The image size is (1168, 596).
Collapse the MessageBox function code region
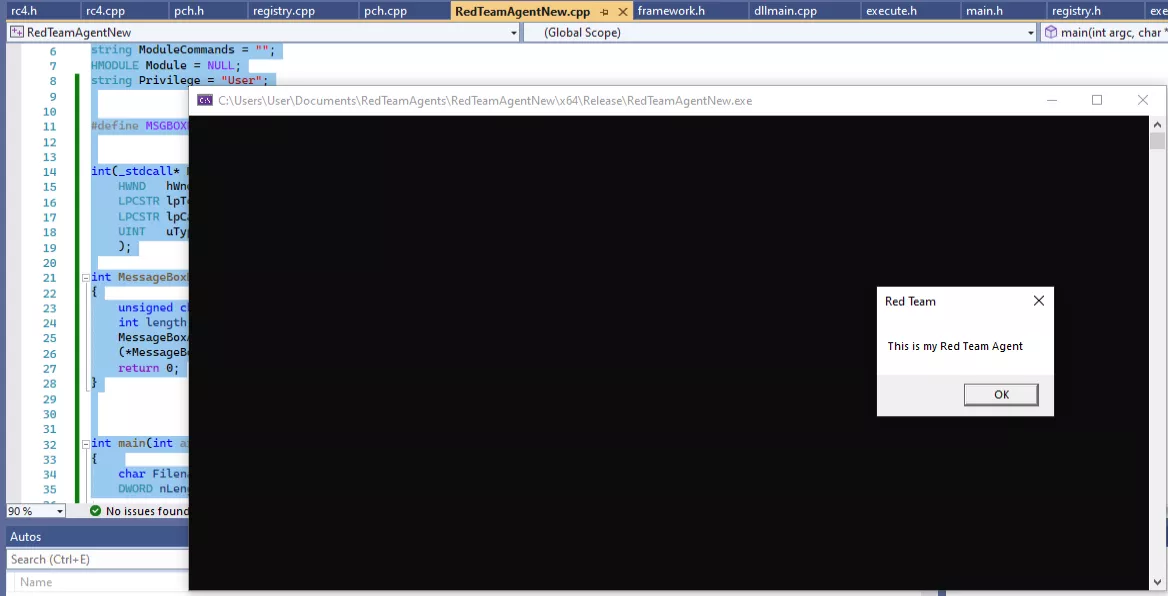pyautogui.click(x=84, y=277)
